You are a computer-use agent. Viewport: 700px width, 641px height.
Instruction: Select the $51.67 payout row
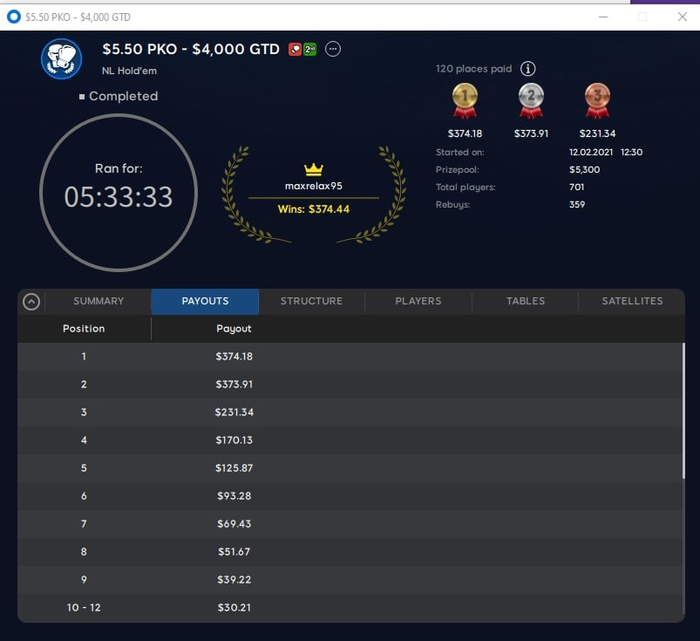click(349, 552)
